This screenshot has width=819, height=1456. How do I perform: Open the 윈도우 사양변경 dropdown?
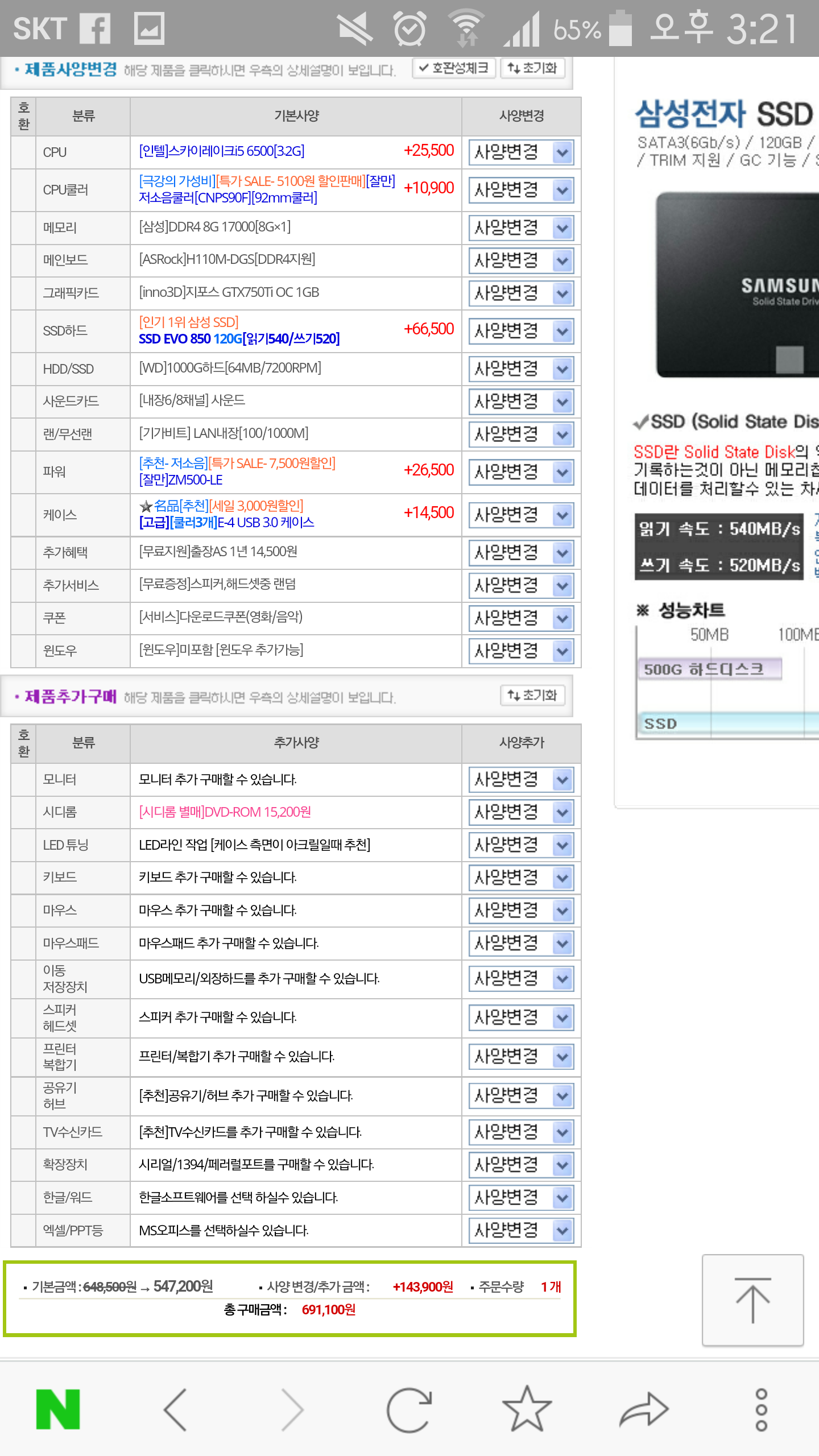(x=521, y=651)
